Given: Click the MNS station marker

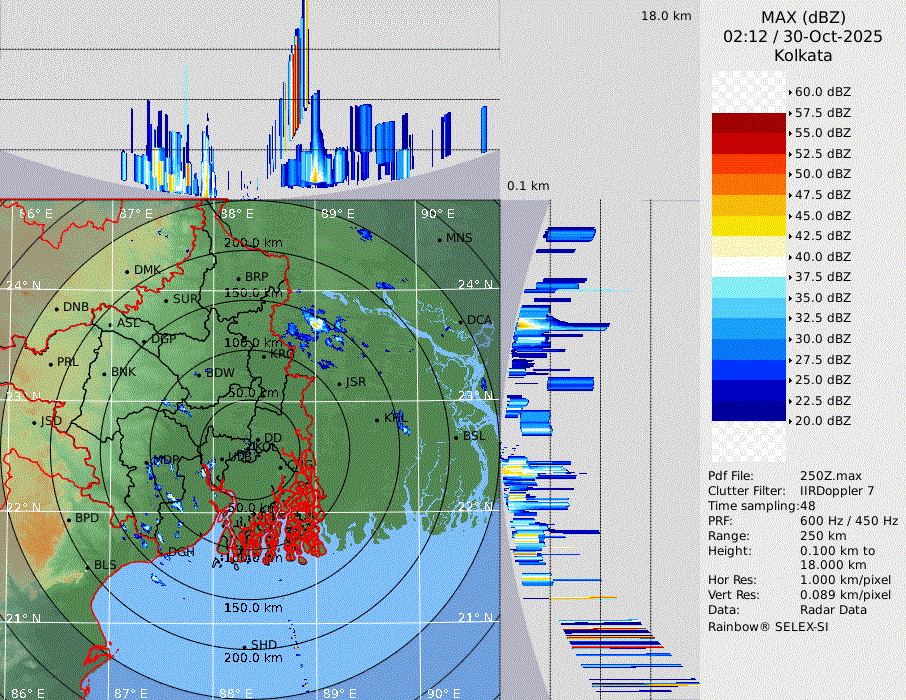Looking at the screenshot, I should [439, 239].
